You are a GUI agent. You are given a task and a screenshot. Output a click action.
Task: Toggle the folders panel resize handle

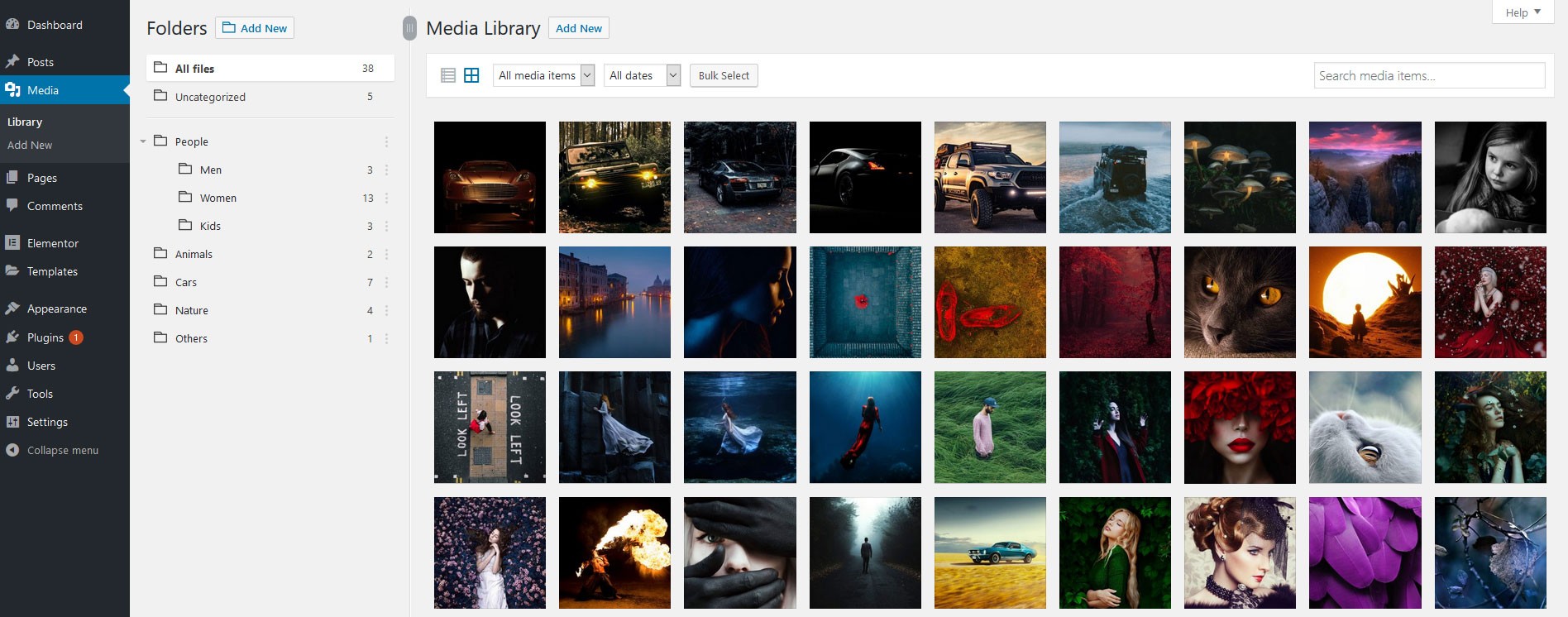click(409, 28)
